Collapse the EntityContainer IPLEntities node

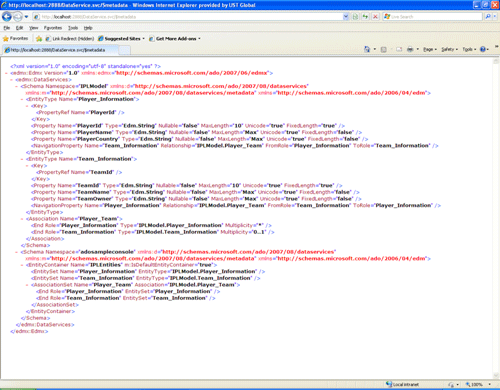22,265
